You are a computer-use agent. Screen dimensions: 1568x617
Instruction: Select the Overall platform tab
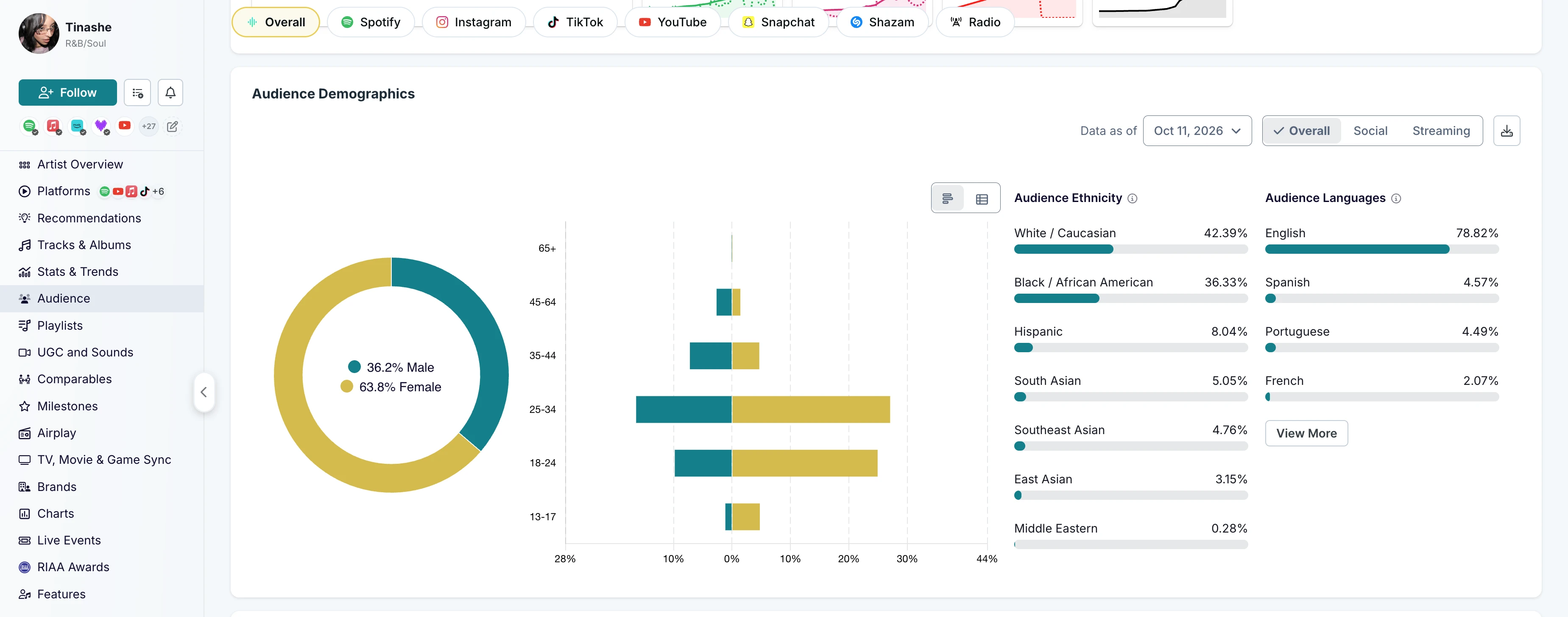click(x=276, y=22)
